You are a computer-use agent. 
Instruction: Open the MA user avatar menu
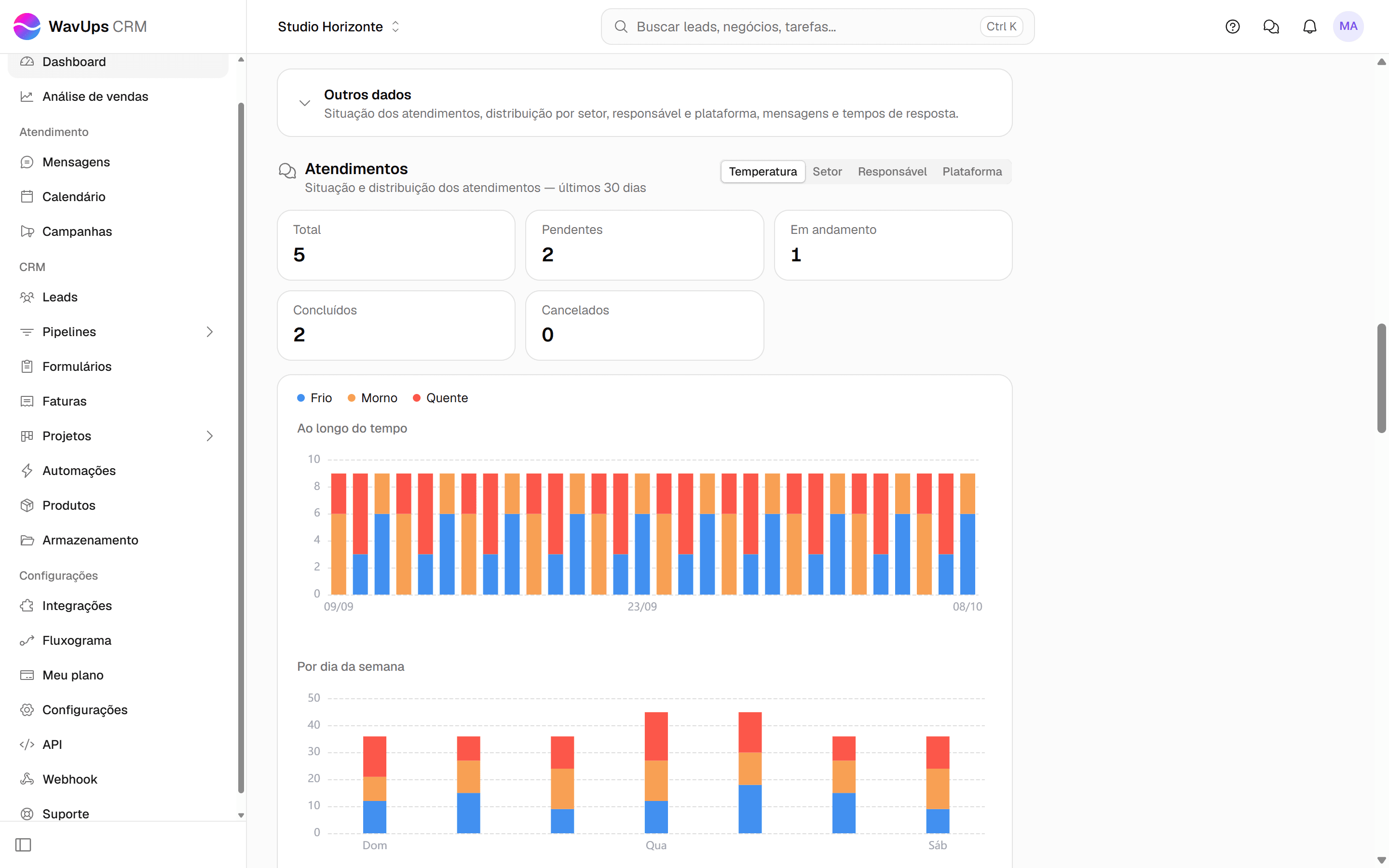pos(1348,27)
